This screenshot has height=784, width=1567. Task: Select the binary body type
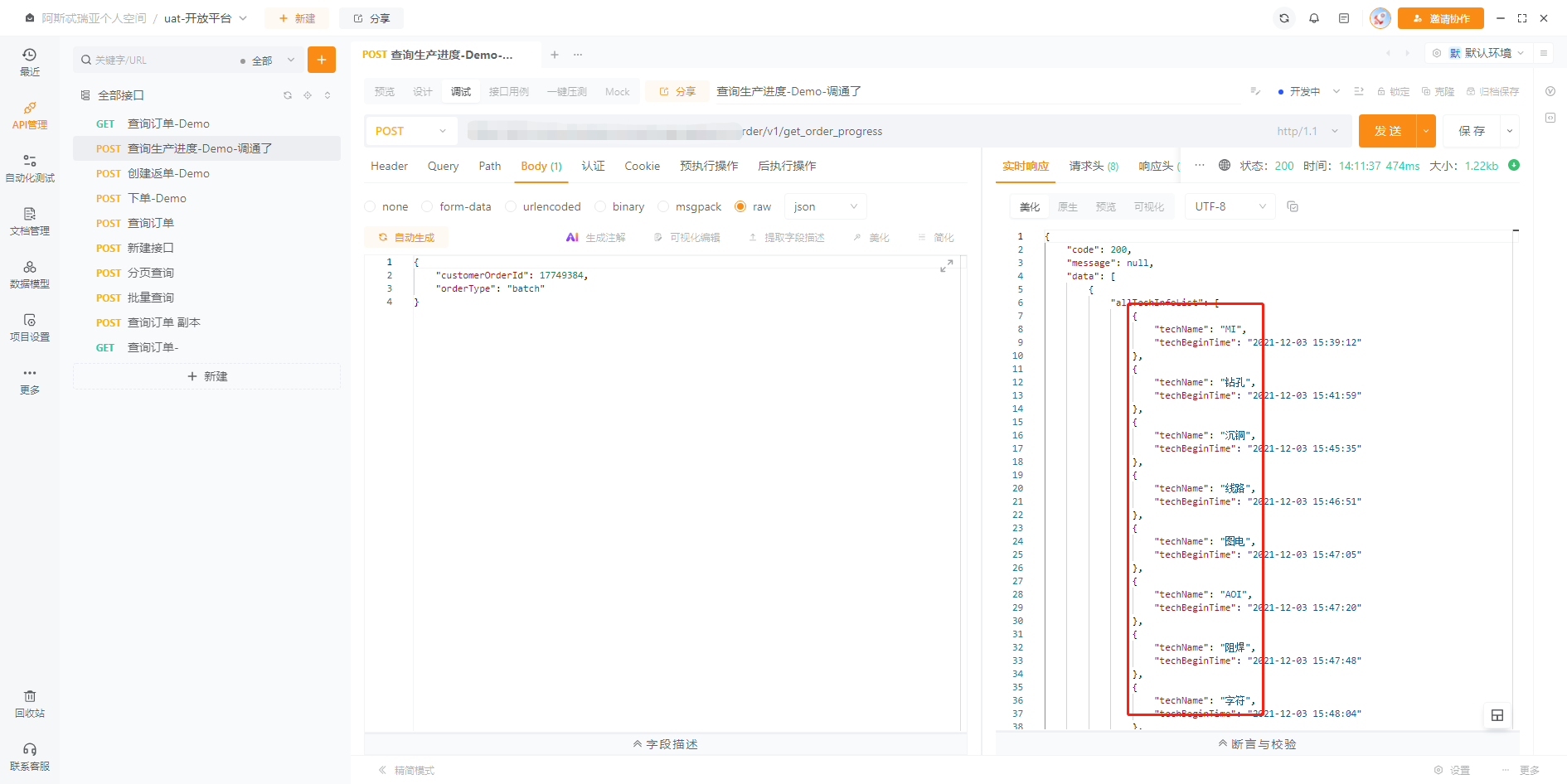pos(600,206)
